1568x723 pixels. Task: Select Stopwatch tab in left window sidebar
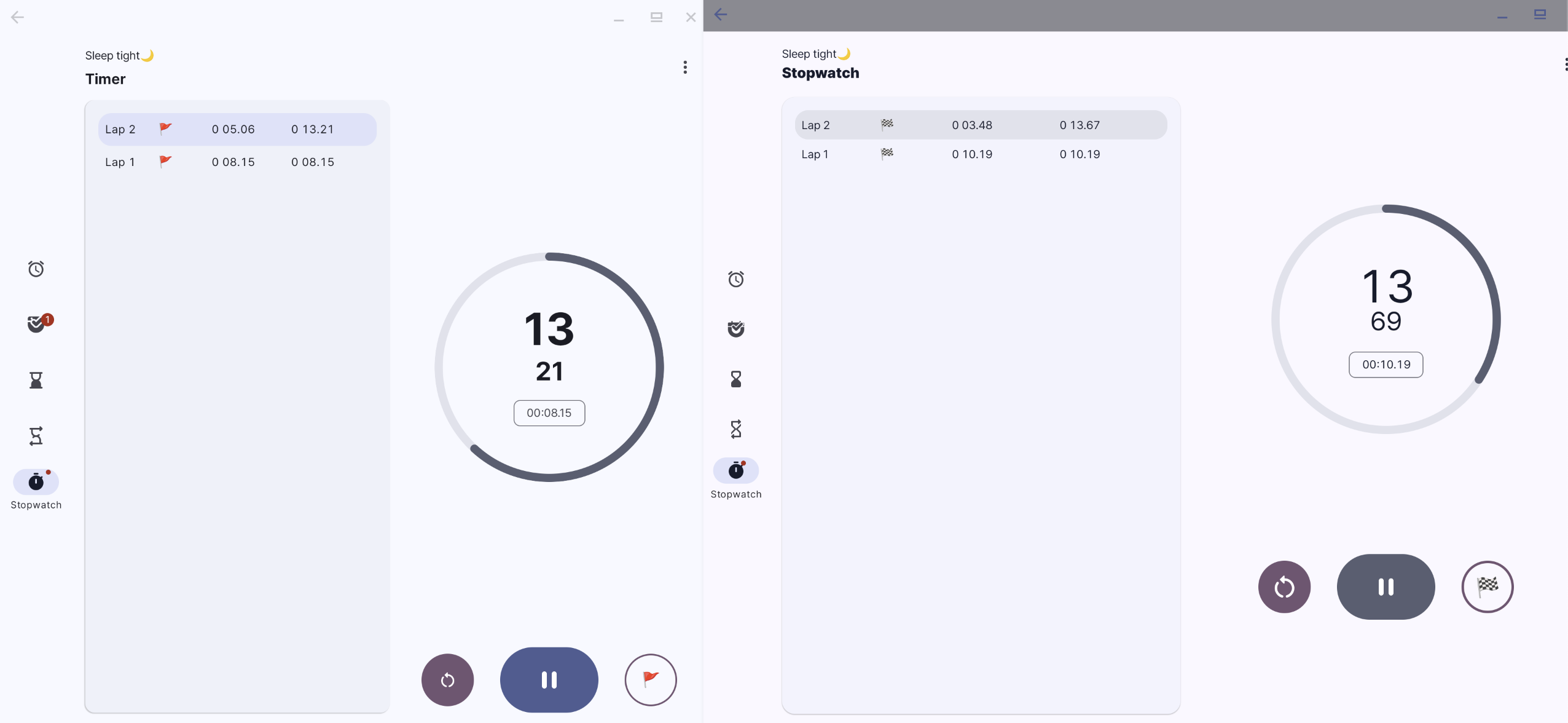(x=36, y=483)
